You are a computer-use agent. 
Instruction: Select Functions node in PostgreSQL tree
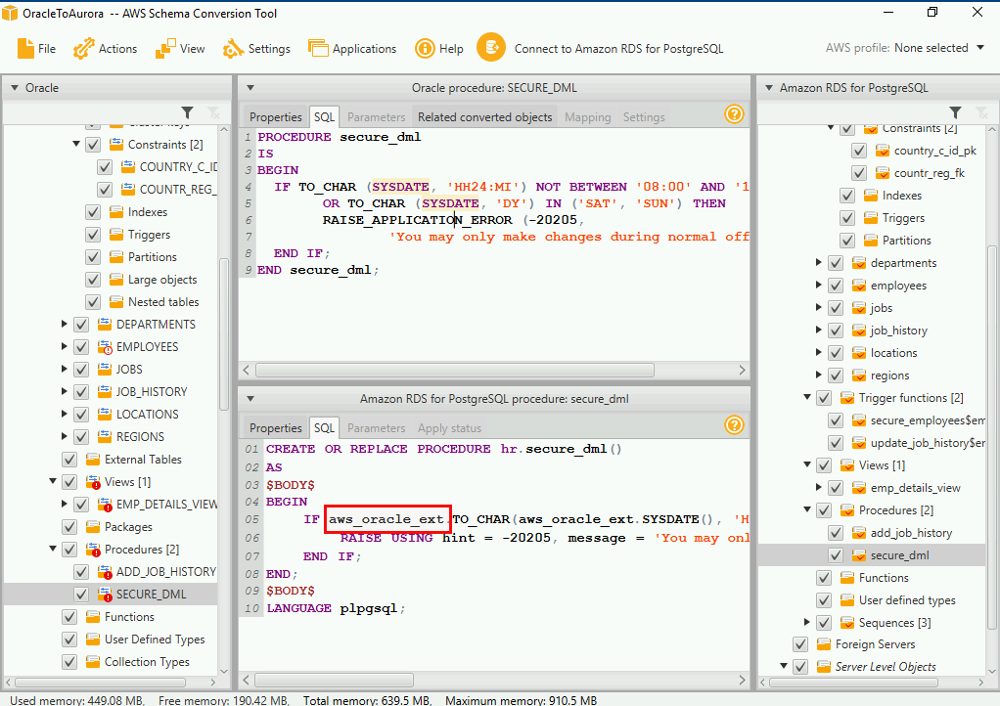883,578
